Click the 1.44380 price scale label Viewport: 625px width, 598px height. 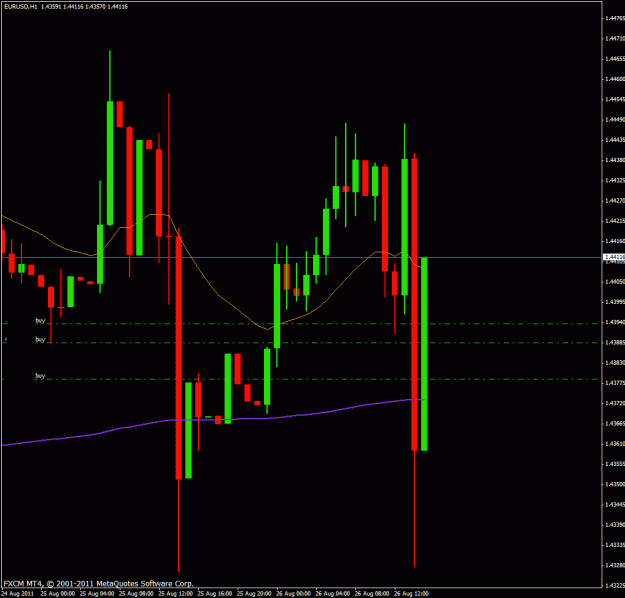pyautogui.click(x=615, y=160)
